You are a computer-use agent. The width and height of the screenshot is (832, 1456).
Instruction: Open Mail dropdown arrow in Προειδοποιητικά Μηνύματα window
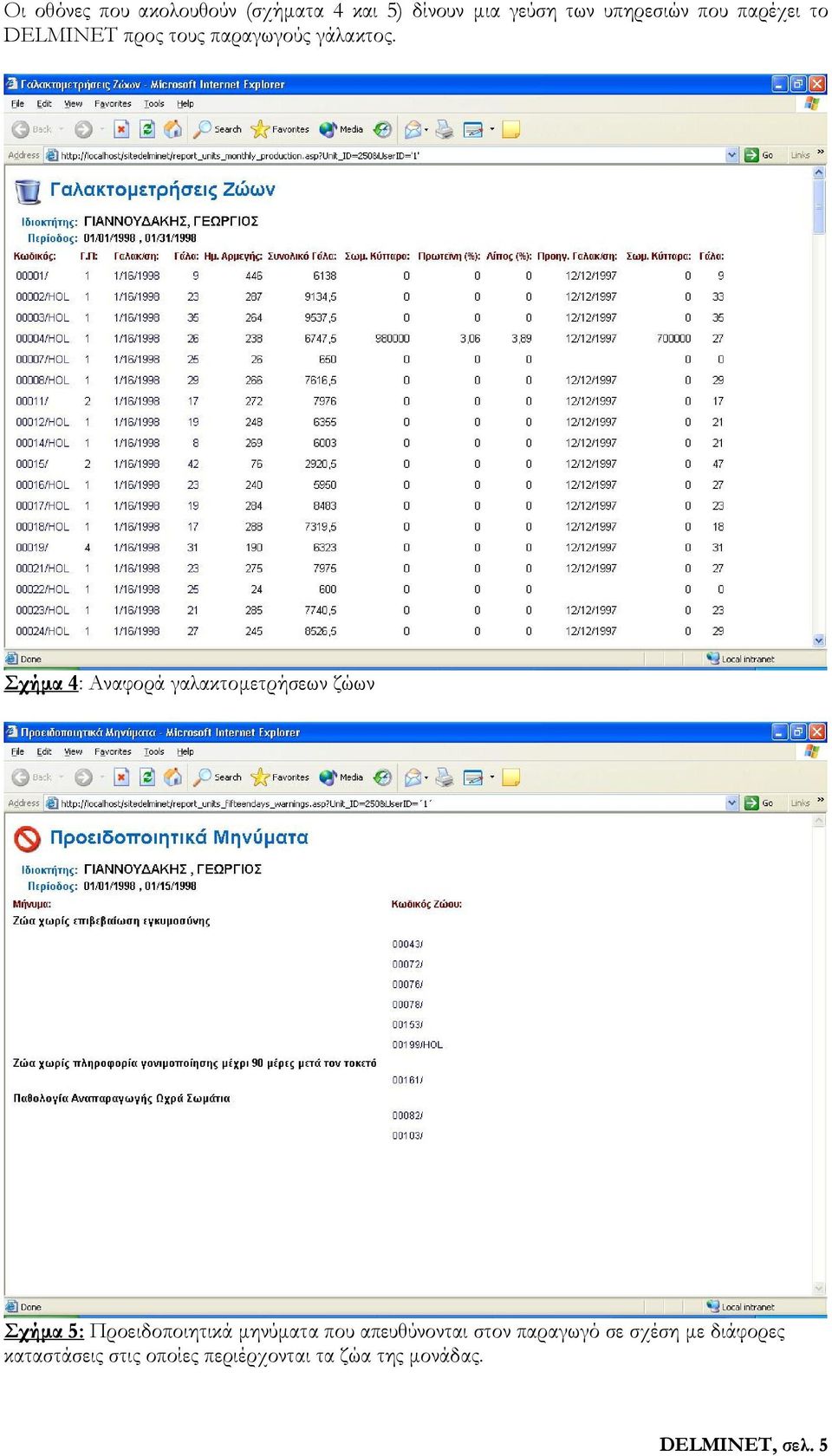coord(426,777)
